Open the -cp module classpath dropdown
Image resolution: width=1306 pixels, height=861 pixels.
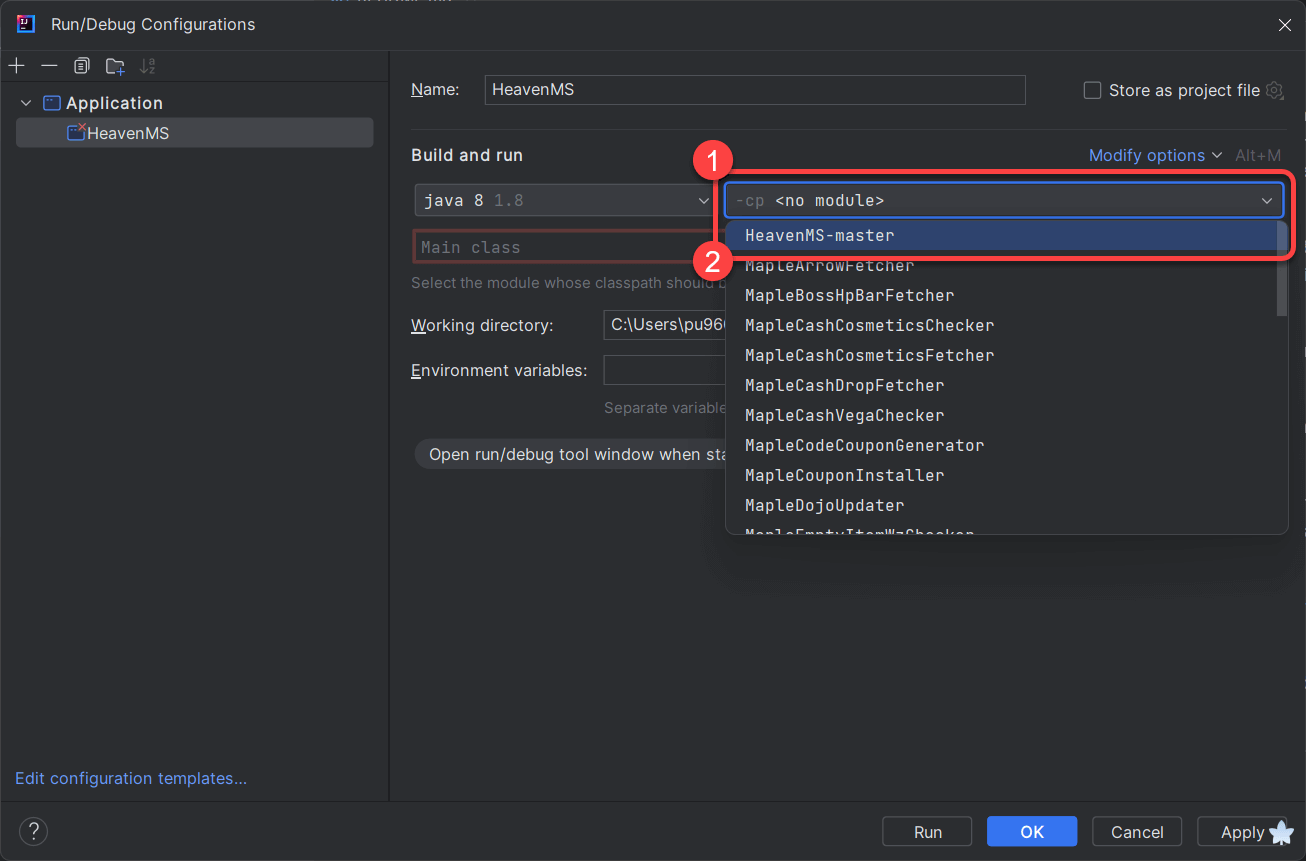[1004, 200]
